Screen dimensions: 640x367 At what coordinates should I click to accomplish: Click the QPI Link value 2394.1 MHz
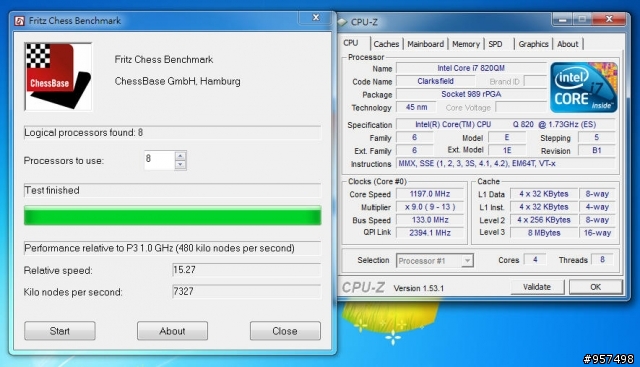(x=430, y=233)
